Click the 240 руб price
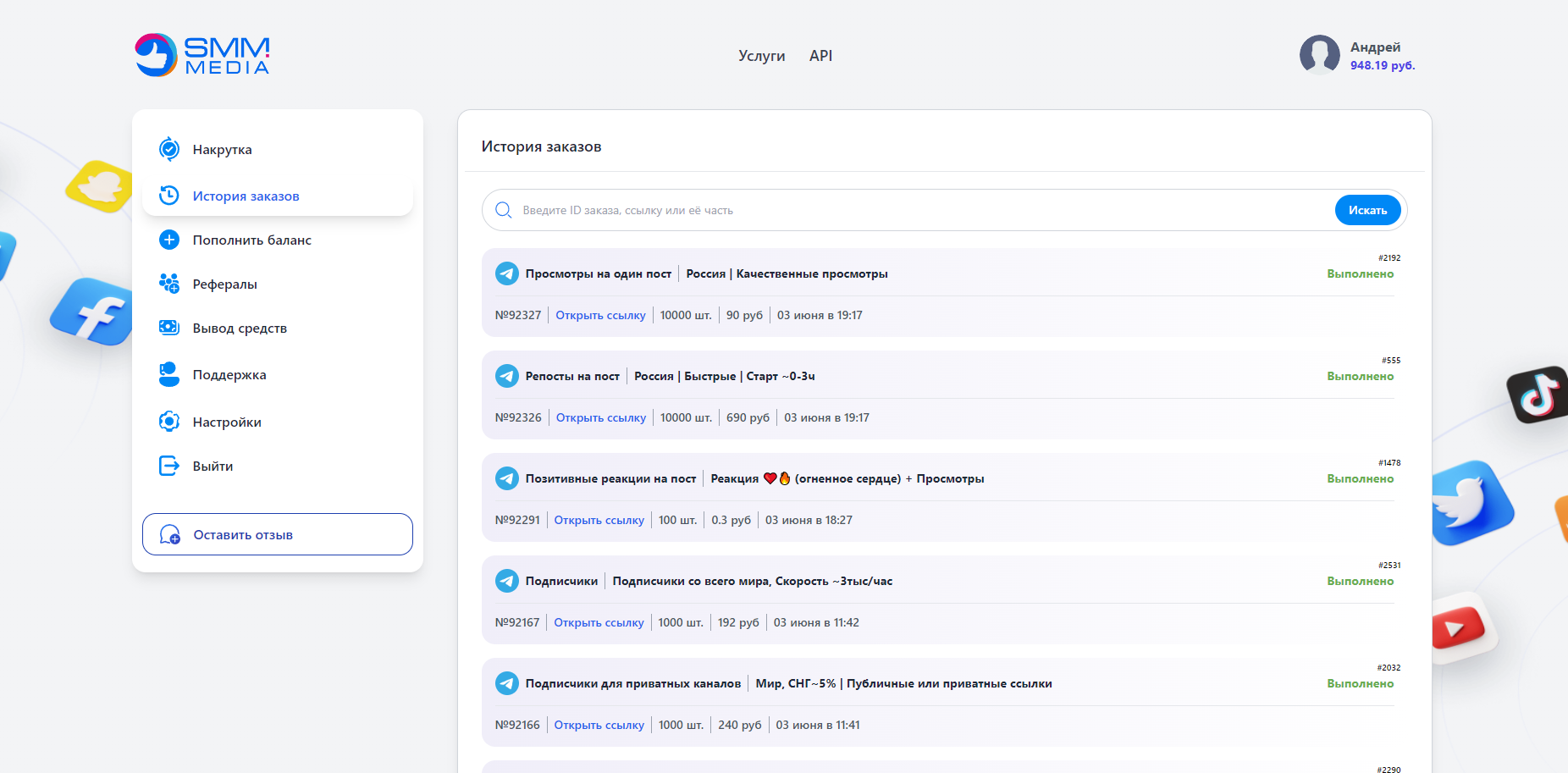This screenshot has width=1568, height=773. 740,725
